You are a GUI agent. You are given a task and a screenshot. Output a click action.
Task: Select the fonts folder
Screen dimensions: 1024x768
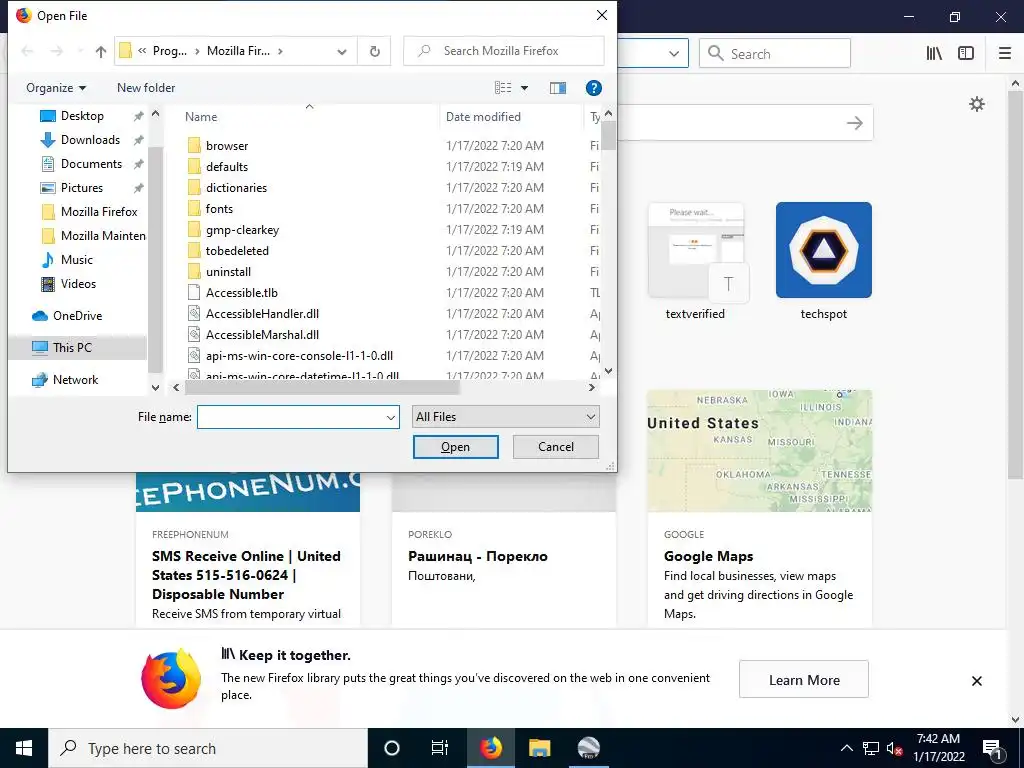point(219,208)
